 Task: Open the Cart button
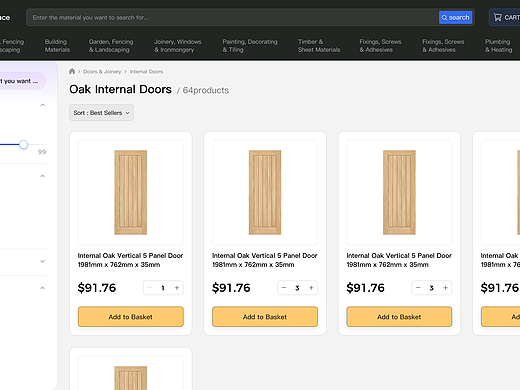coord(505,17)
